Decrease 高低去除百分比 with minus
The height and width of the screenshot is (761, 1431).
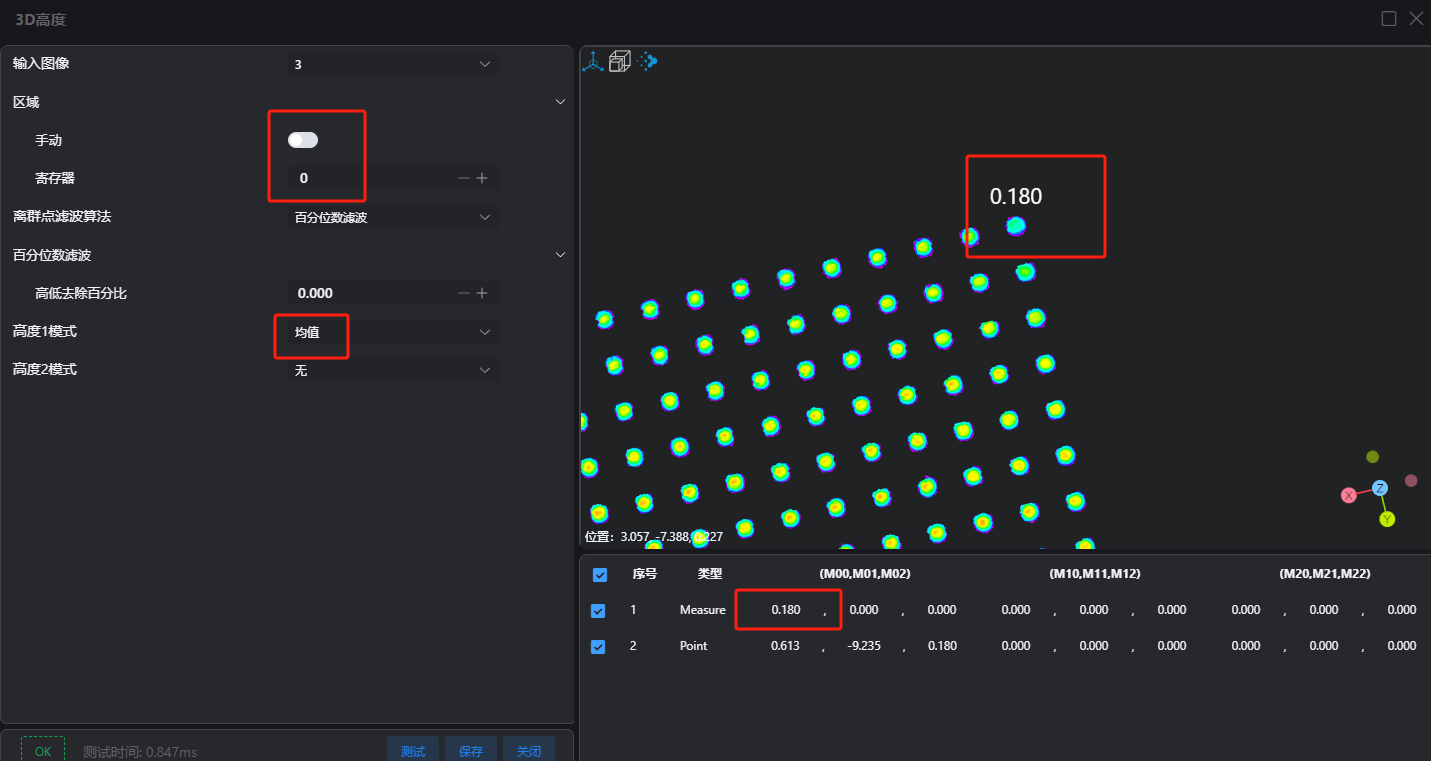pos(463,293)
